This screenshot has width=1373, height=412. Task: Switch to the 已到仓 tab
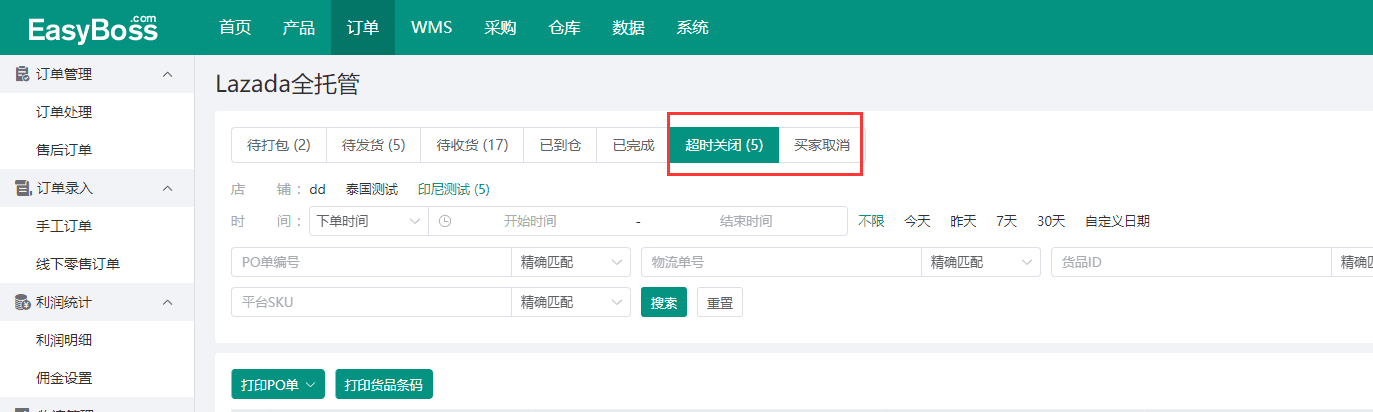(560, 145)
